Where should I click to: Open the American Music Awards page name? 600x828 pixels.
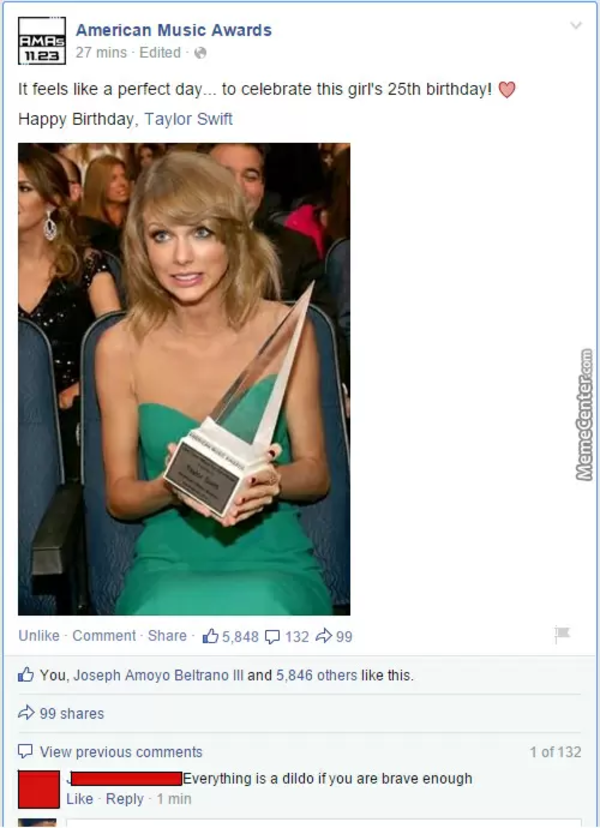(x=173, y=30)
